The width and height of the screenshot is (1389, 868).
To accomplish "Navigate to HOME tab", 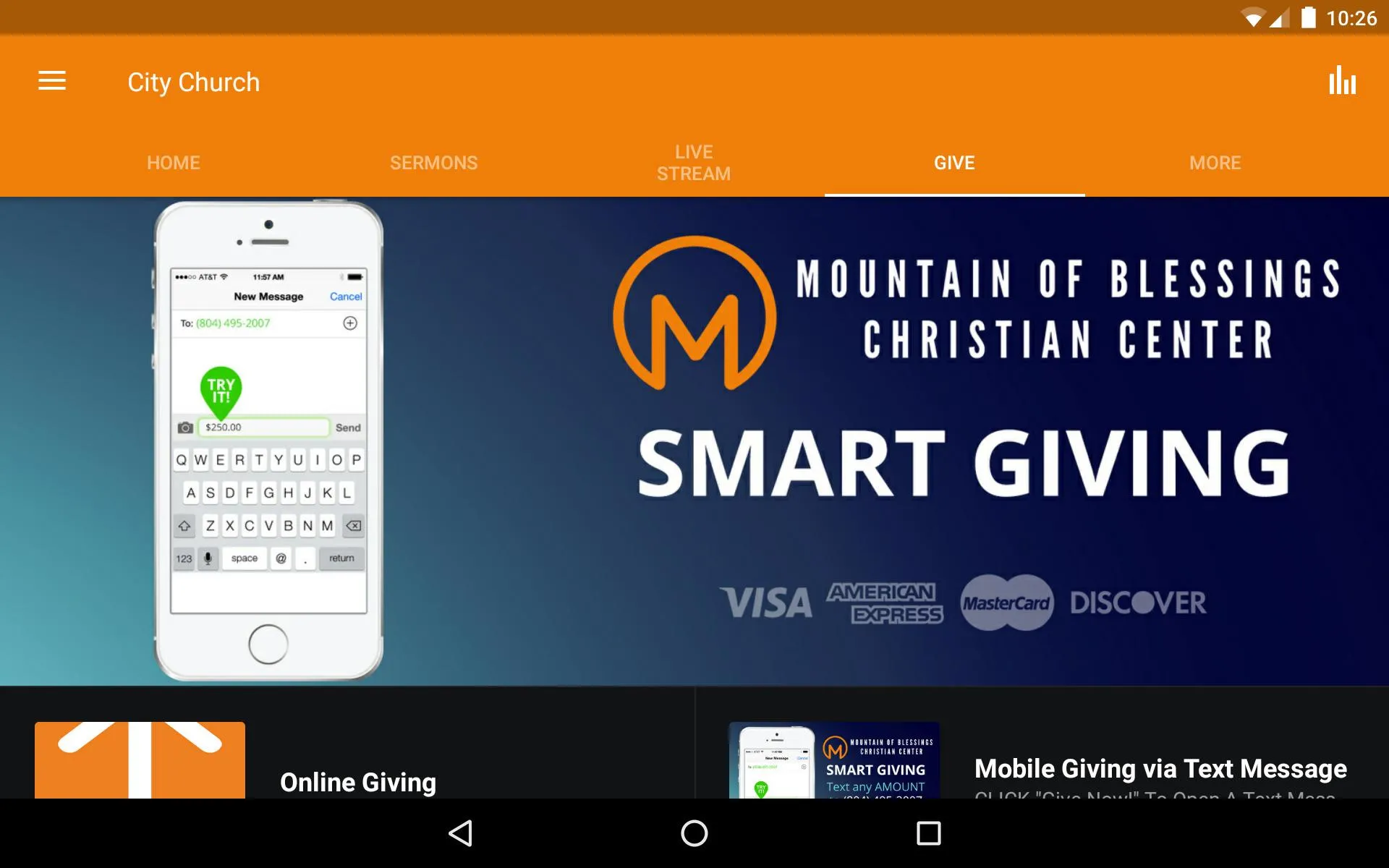I will (x=172, y=162).
